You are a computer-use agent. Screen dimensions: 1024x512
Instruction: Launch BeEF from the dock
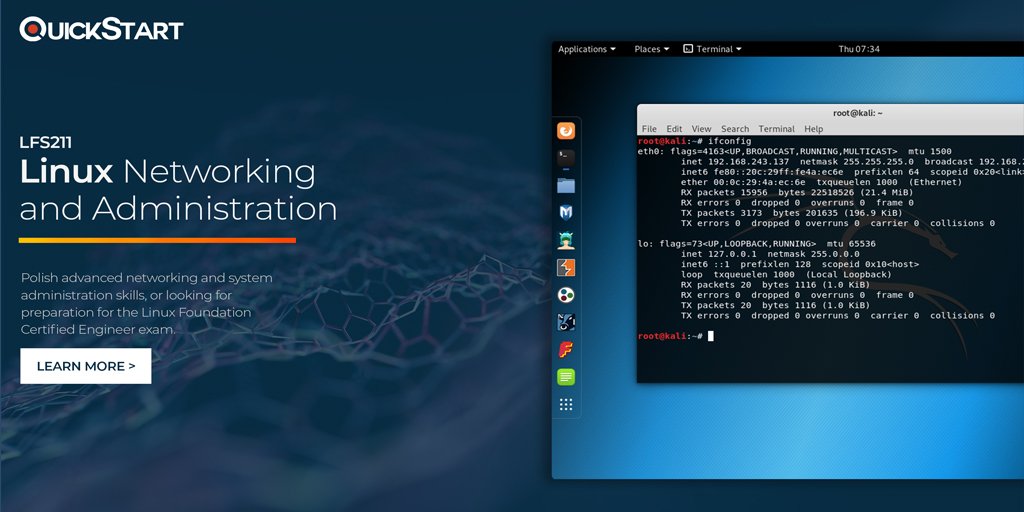[566, 322]
